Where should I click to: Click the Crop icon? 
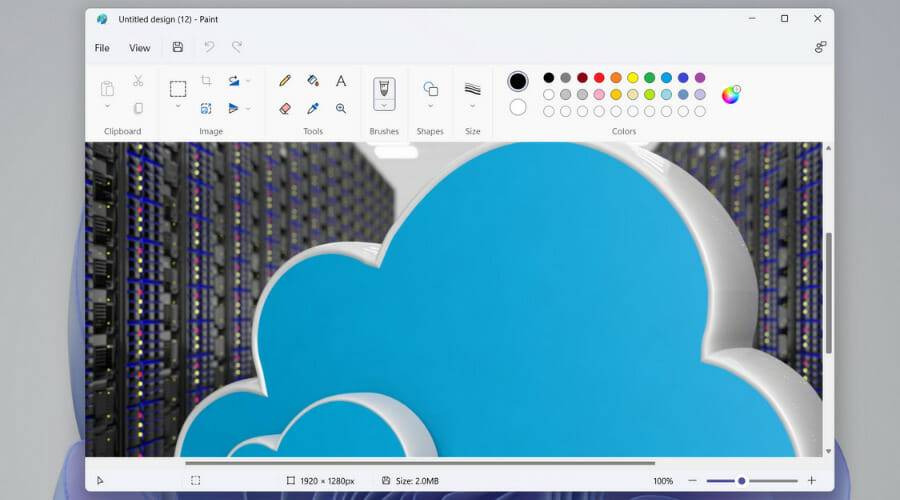[206, 80]
